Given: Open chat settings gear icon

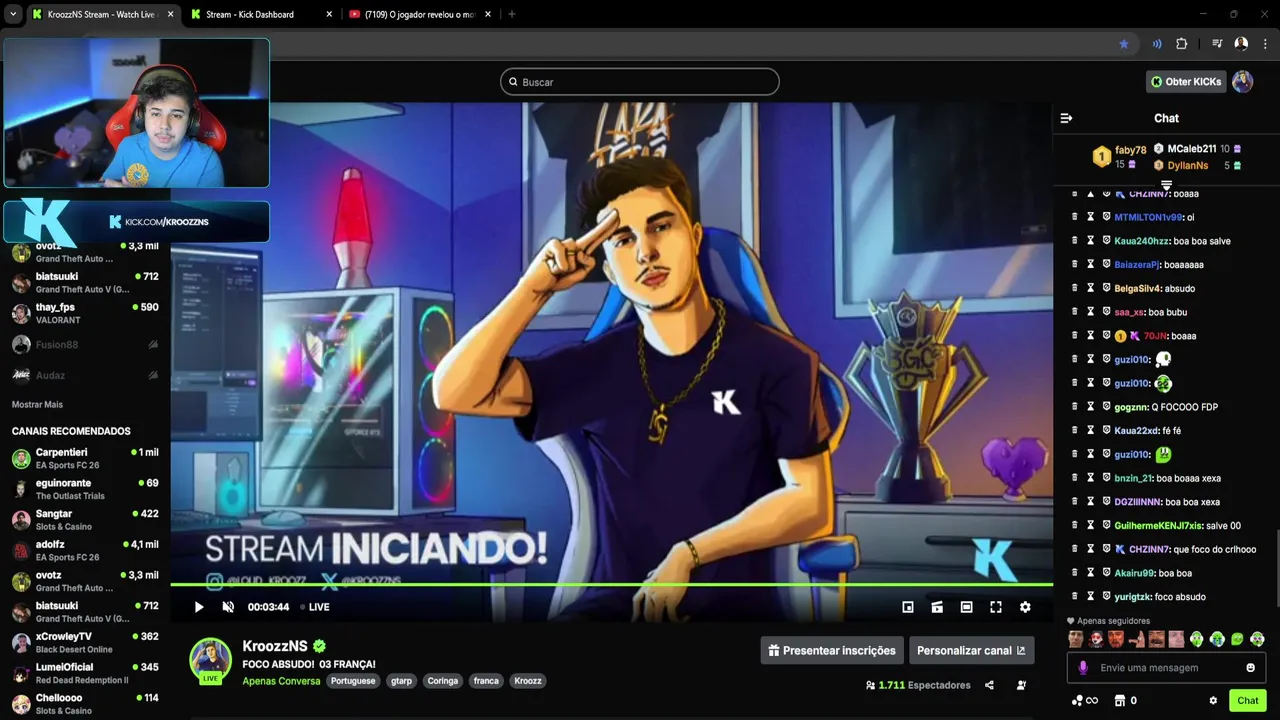Looking at the screenshot, I should pos(1213,701).
